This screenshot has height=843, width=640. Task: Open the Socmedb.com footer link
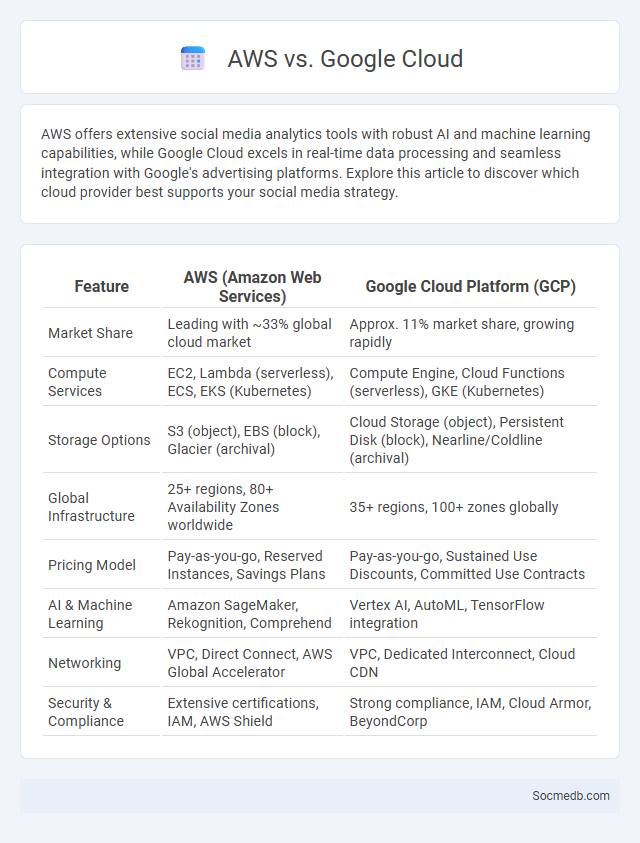(571, 796)
